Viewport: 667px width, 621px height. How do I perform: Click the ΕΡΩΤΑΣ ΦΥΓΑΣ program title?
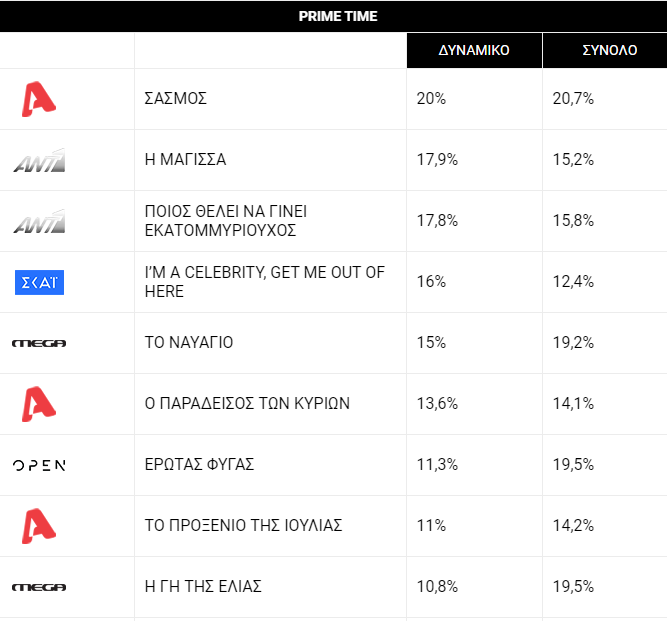(200, 464)
